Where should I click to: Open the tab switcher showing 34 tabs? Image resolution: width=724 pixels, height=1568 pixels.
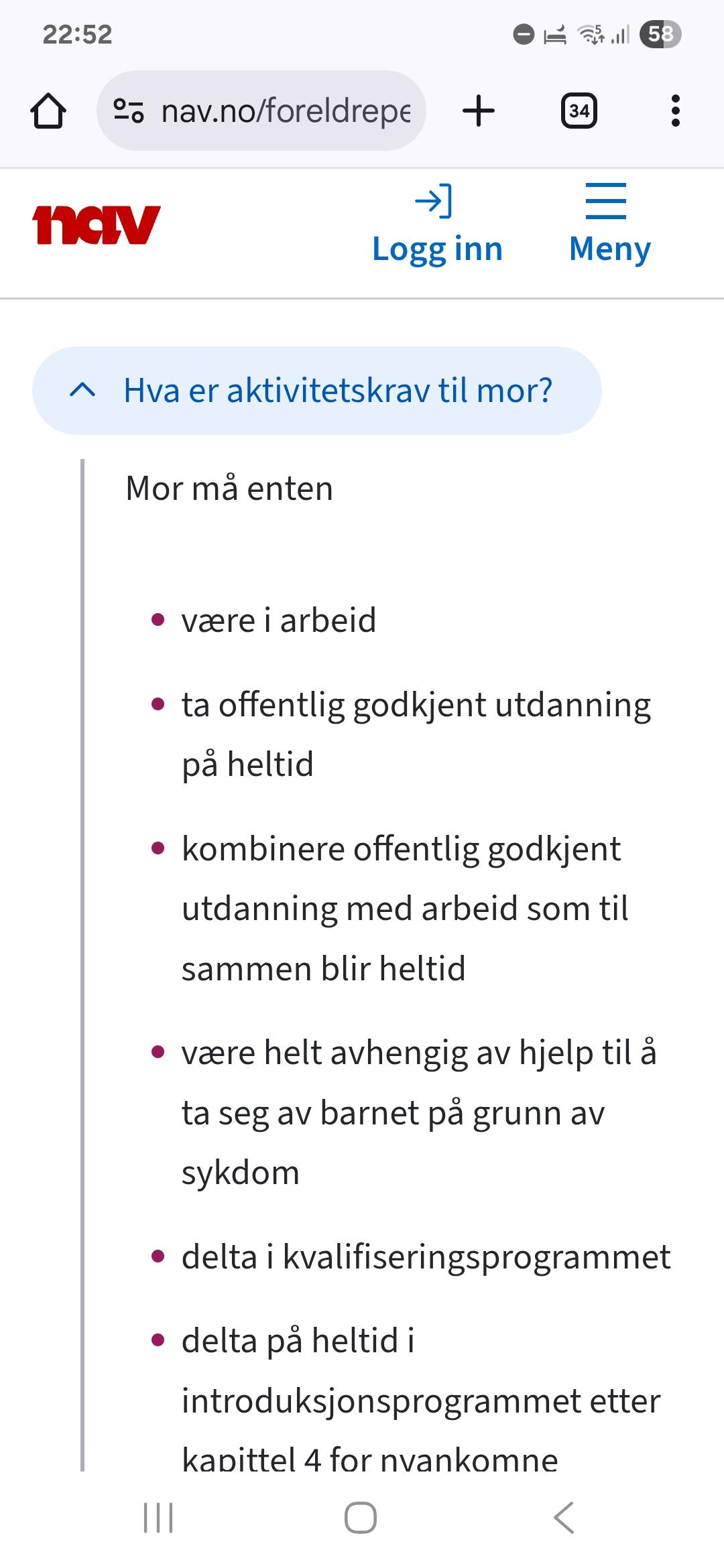tap(579, 111)
